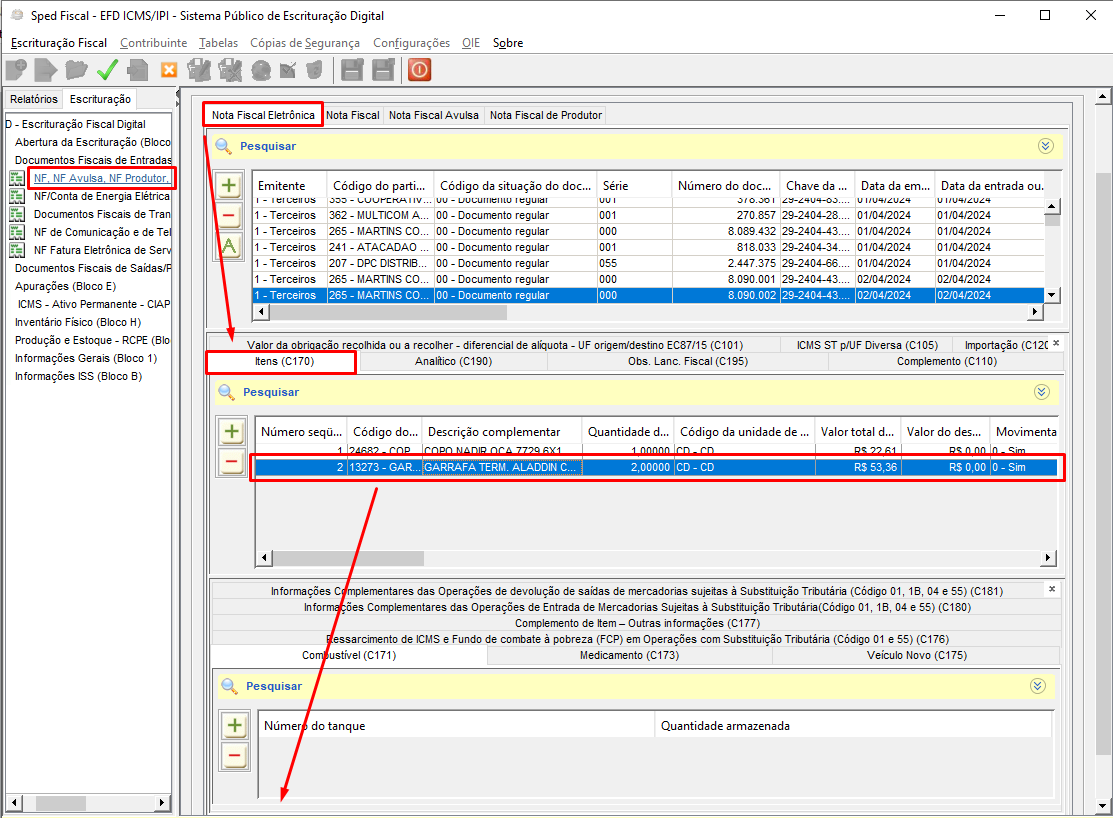Click the NF/Conta de Energia Elétrica tree icon
Screen dimensions: 1113x818
coord(16,197)
